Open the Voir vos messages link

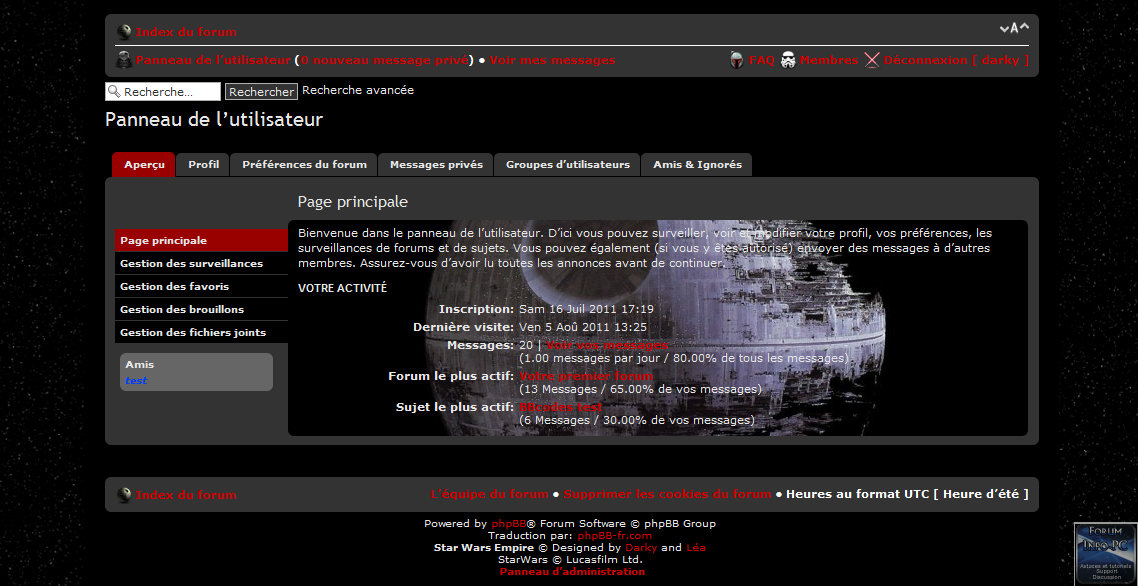pos(607,345)
